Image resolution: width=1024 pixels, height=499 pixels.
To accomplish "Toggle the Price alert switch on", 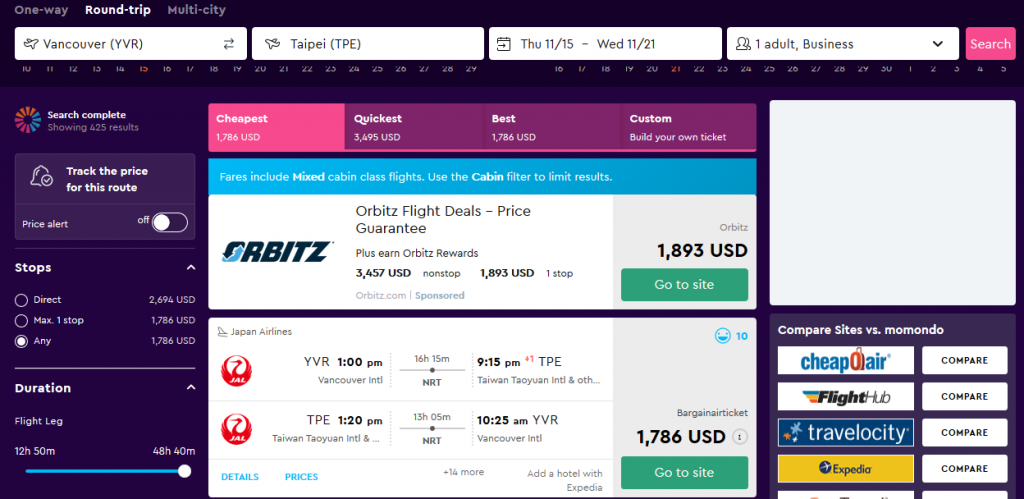I will tap(170, 223).
